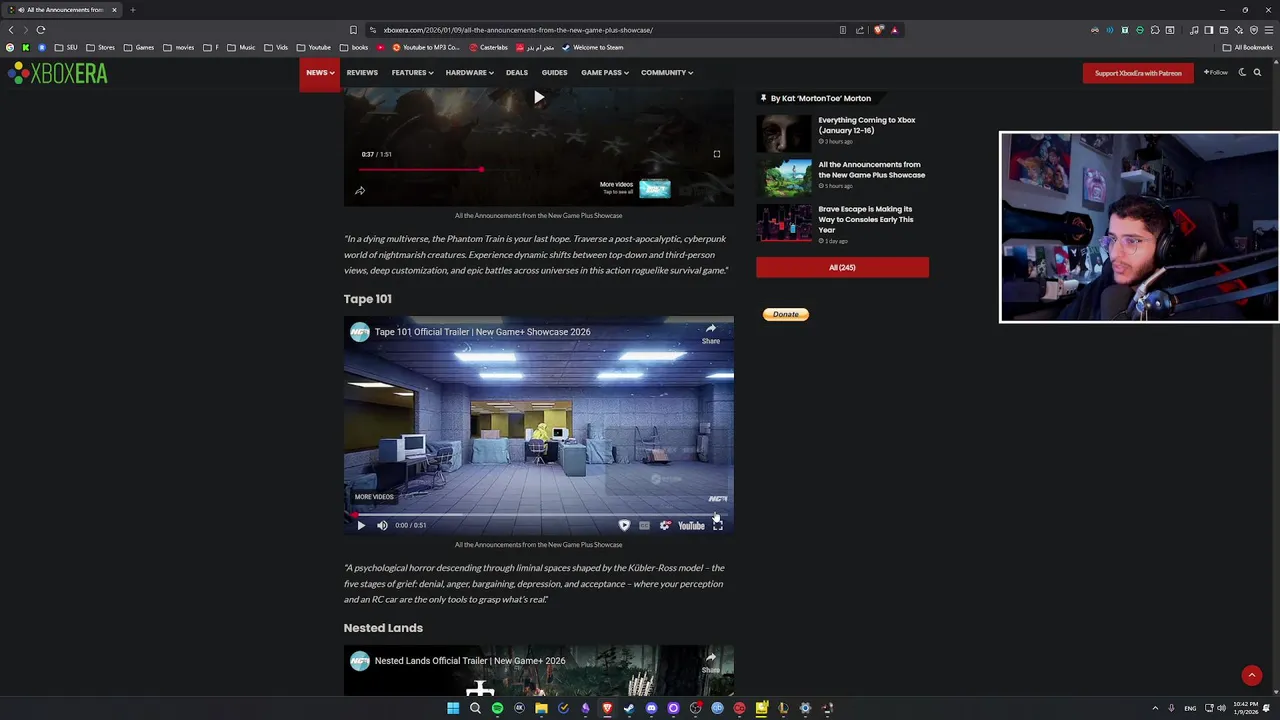Image resolution: width=1280 pixels, height=720 pixels.
Task: Go back to the previous page
Action: point(11,30)
